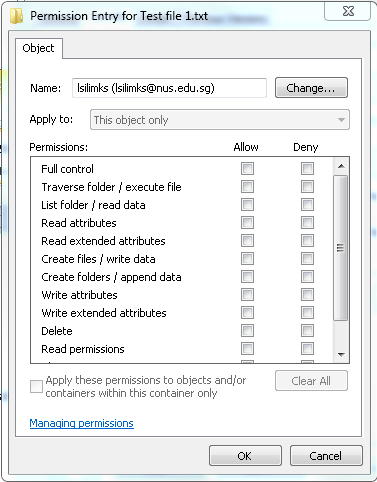This screenshot has width=377, height=482.
Task: Click the folder icon in title bar
Action: [16, 16]
